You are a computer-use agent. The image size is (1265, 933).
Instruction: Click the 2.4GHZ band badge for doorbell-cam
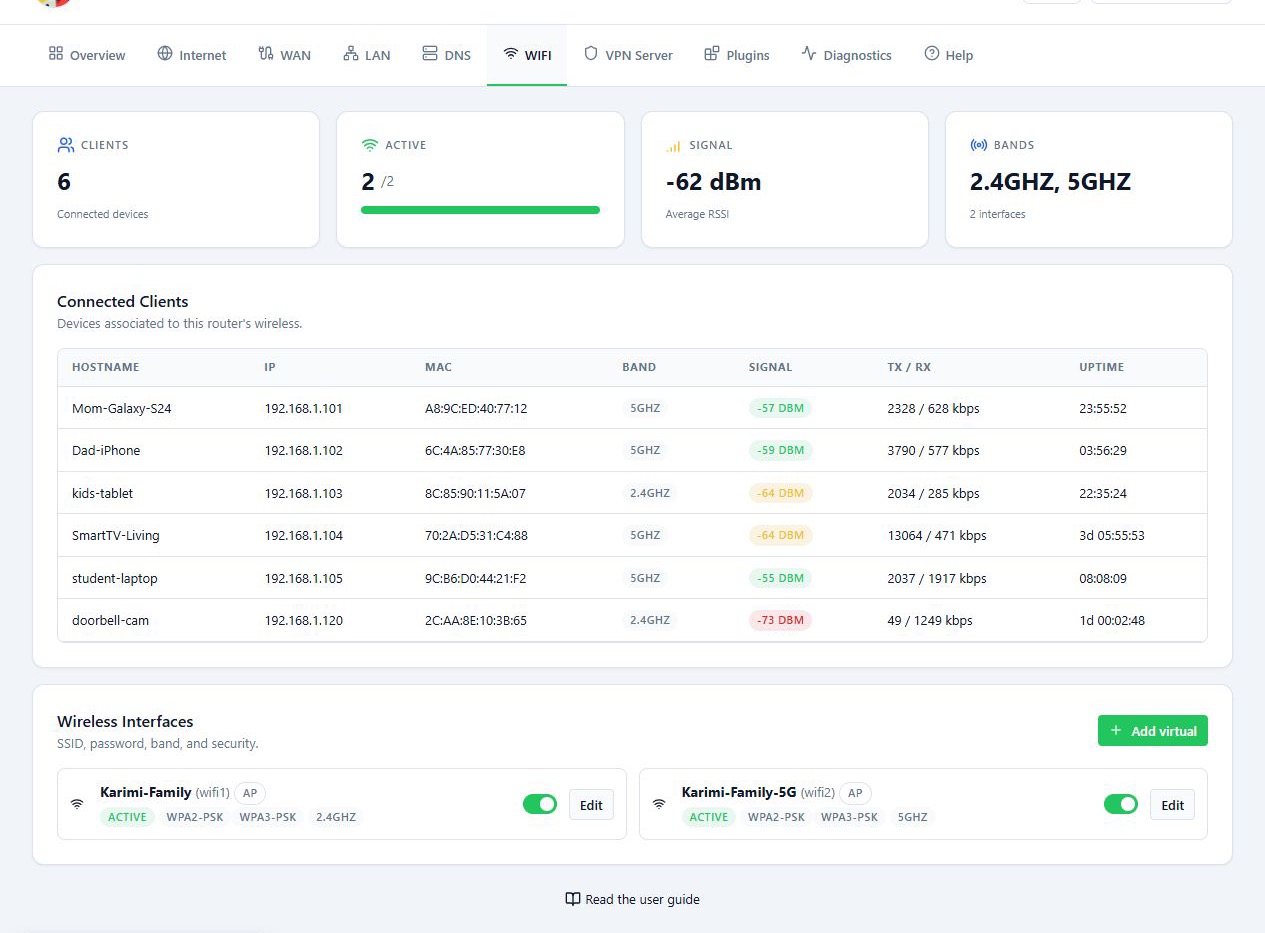(650, 620)
